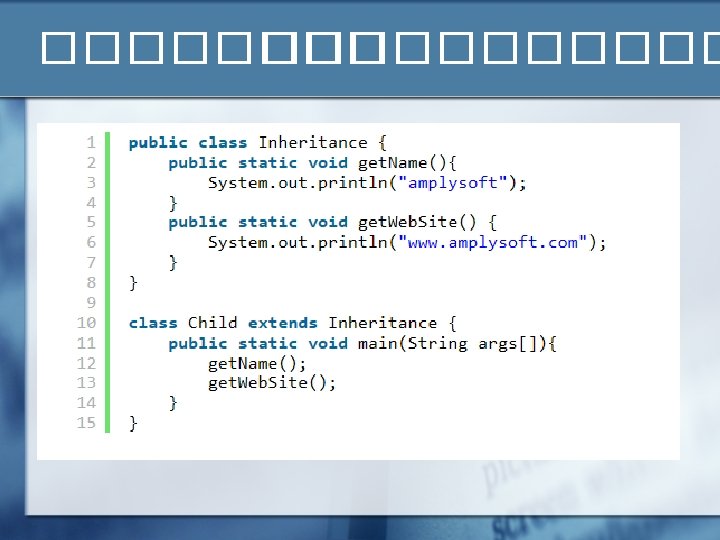Screen dimensions: 720x540
Task: Select the "Child" class name
Action: (213, 323)
